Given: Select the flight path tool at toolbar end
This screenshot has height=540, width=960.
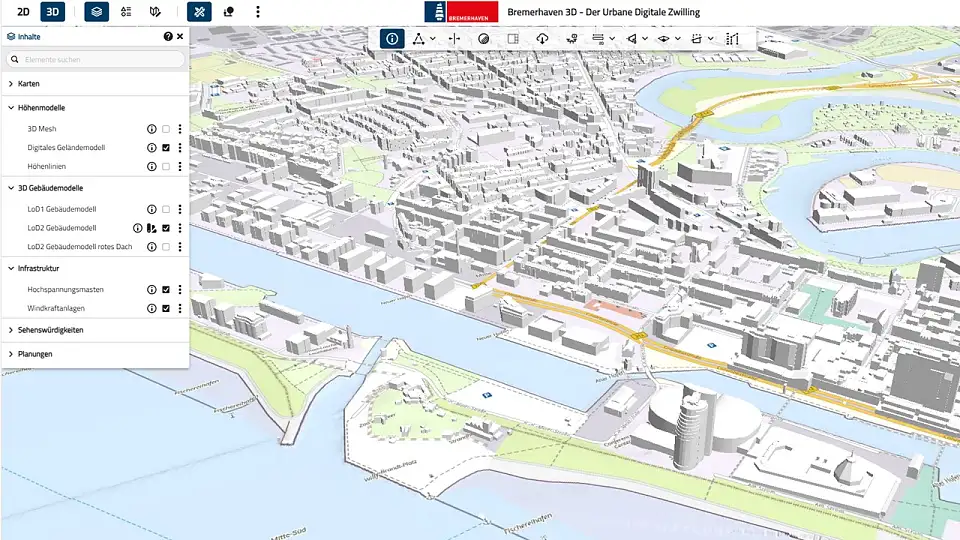Looking at the screenshot, I should (732, 39).
